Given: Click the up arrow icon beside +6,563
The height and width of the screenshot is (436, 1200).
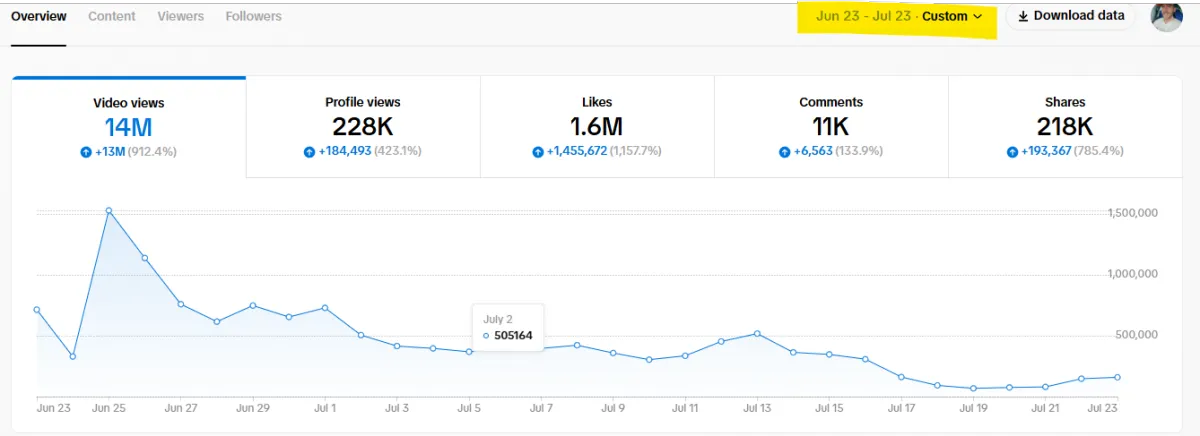Looking at the screenshot, I should tap(785, 152).
